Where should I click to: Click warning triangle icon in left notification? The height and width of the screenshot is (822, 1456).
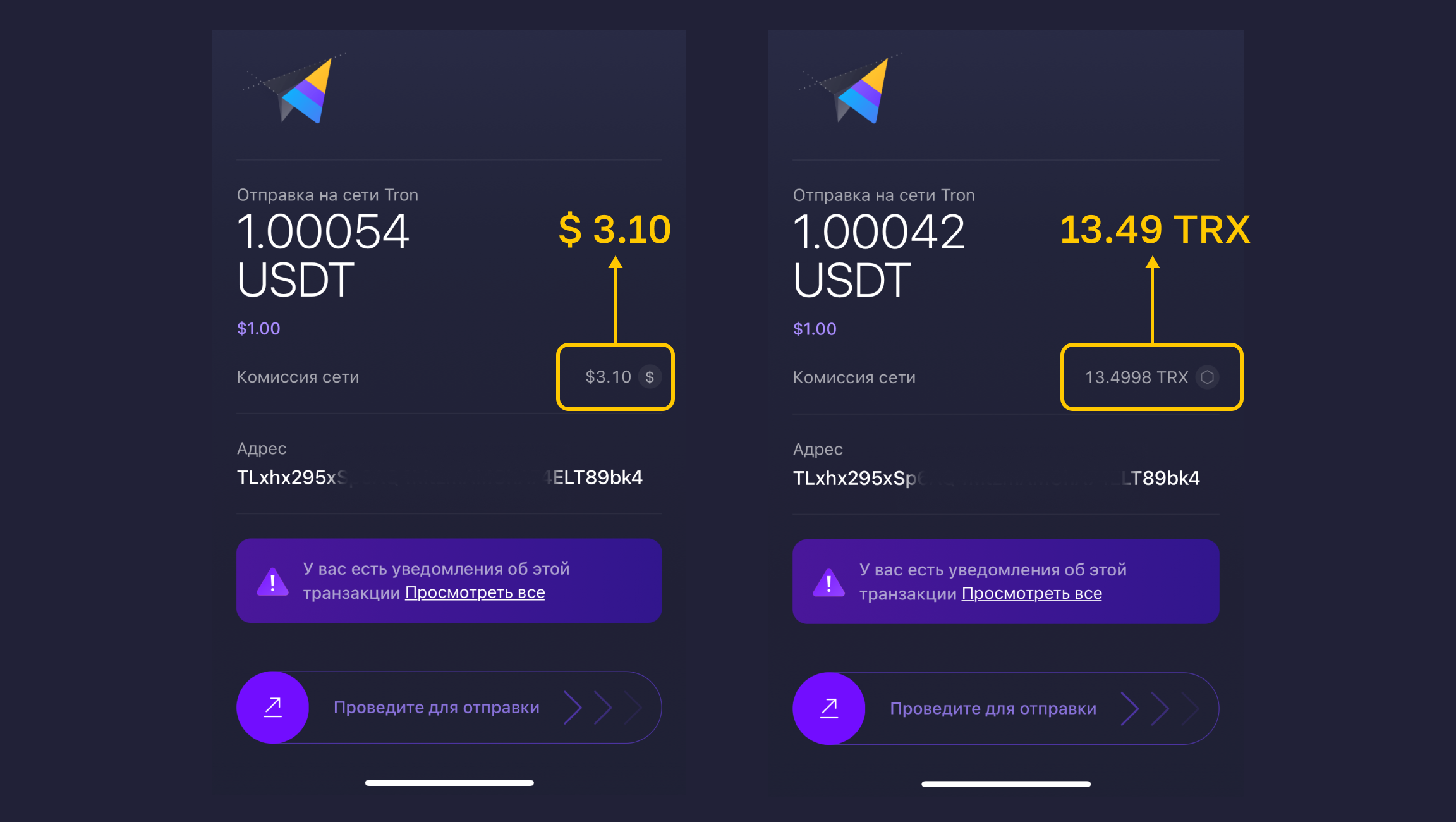pyautogui.click(x=272, y=581)
